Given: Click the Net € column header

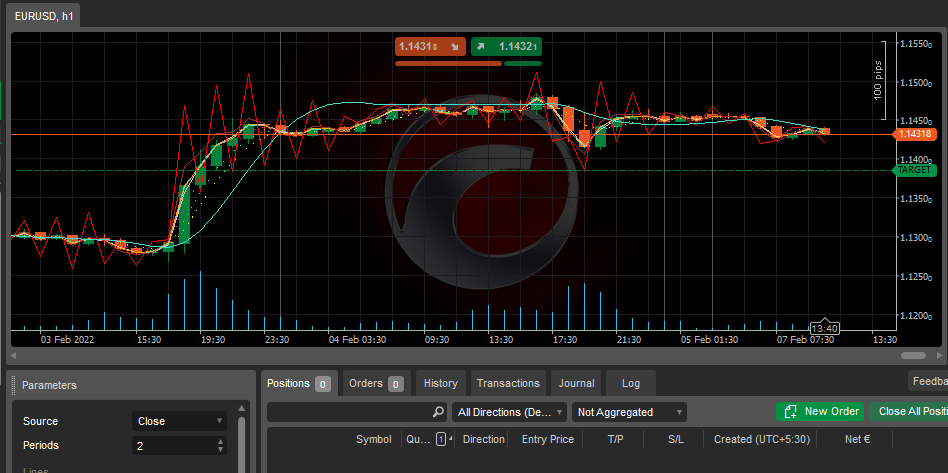Looking at the screenshot, I should [x=857, y=439].
